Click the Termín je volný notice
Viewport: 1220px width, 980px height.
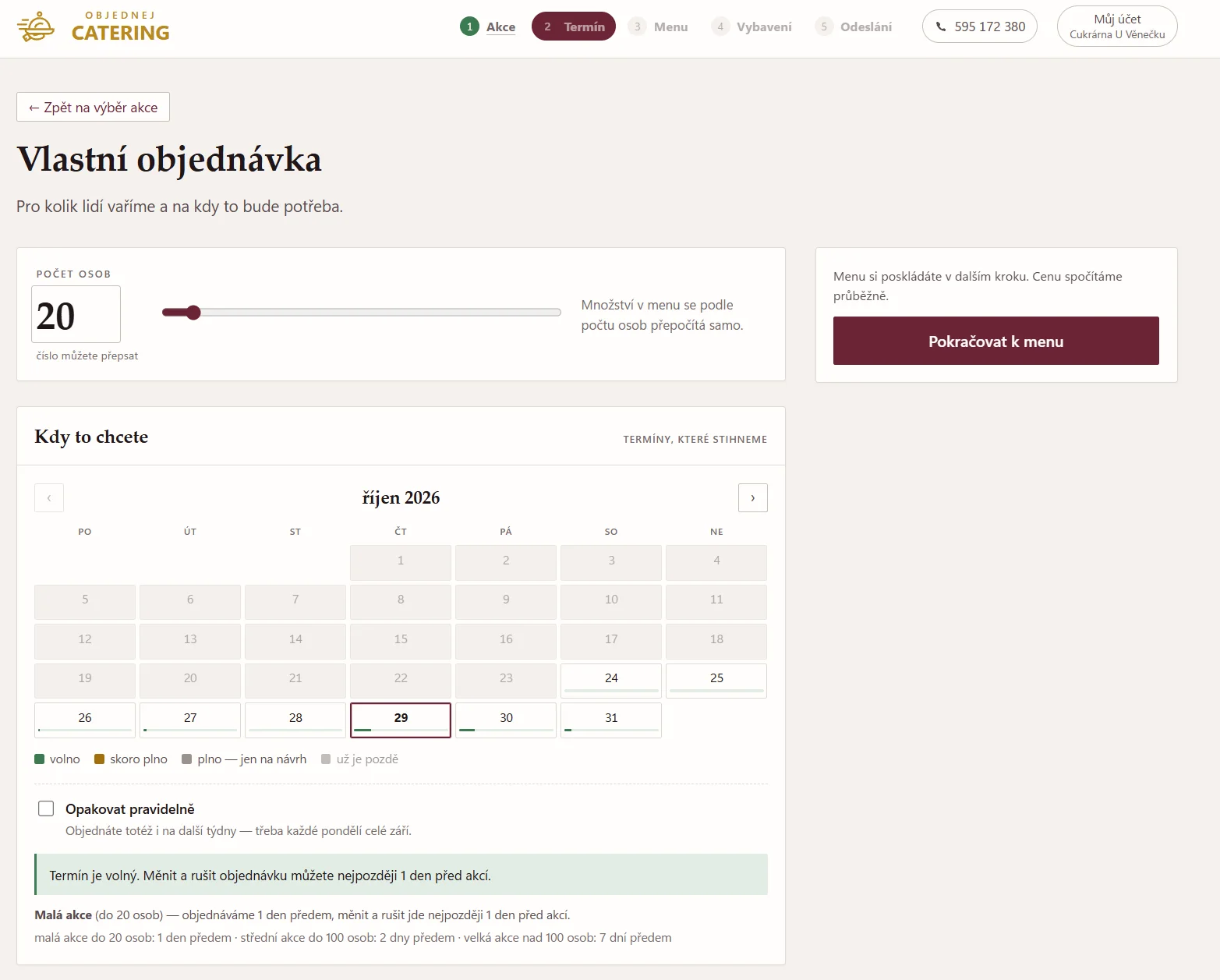click(401, 875)
